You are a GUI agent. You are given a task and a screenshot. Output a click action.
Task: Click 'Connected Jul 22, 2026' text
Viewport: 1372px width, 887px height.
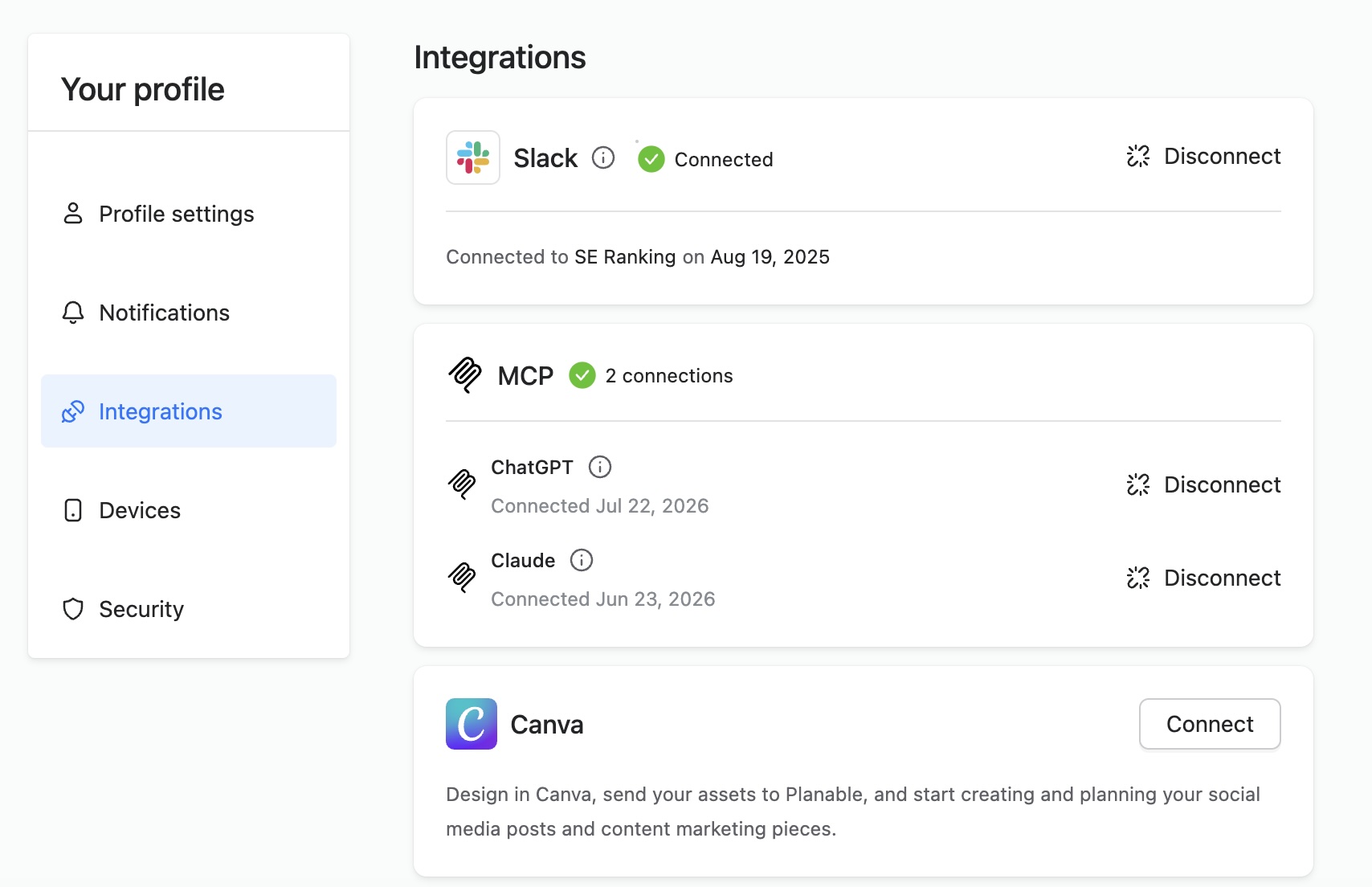pos(600,505)
